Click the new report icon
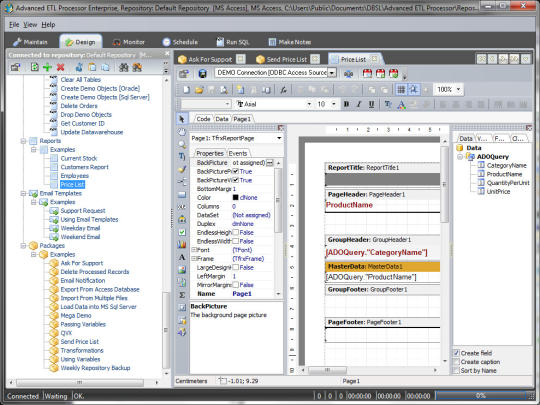Screen dimensions: 540x405 186,90
